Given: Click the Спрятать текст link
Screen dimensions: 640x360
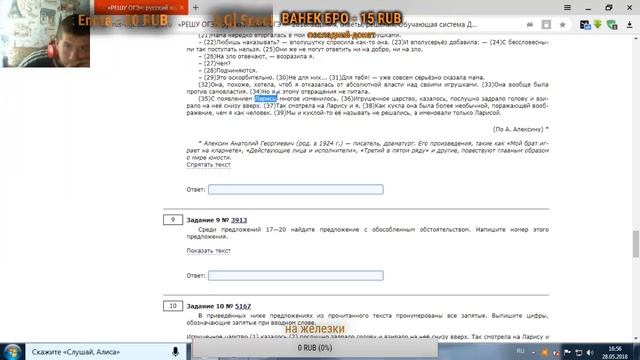Looking at the screenshot, I should click(x=209, y=164).
